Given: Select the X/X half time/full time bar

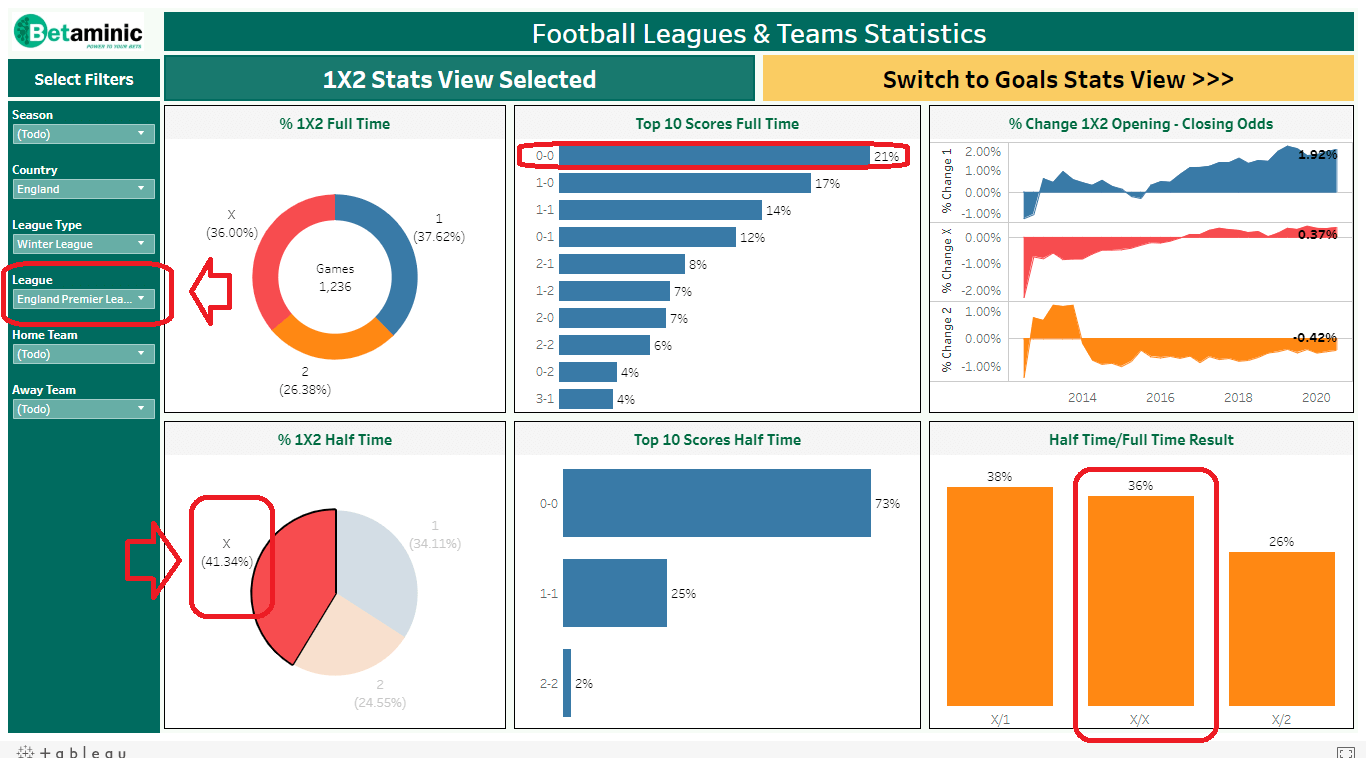Looking at the screenshot, I should [x=1141, y=601].
